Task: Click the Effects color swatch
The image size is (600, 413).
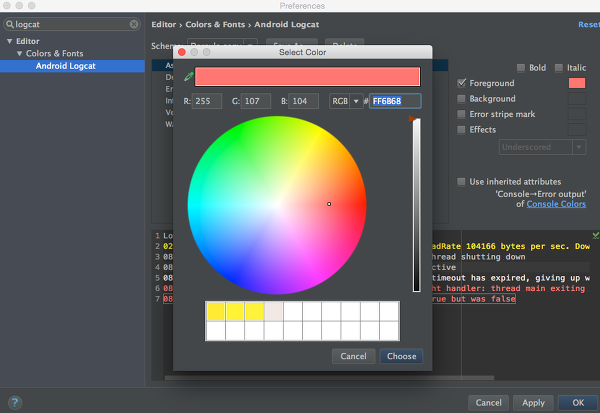Action: (x=577, y=130)
